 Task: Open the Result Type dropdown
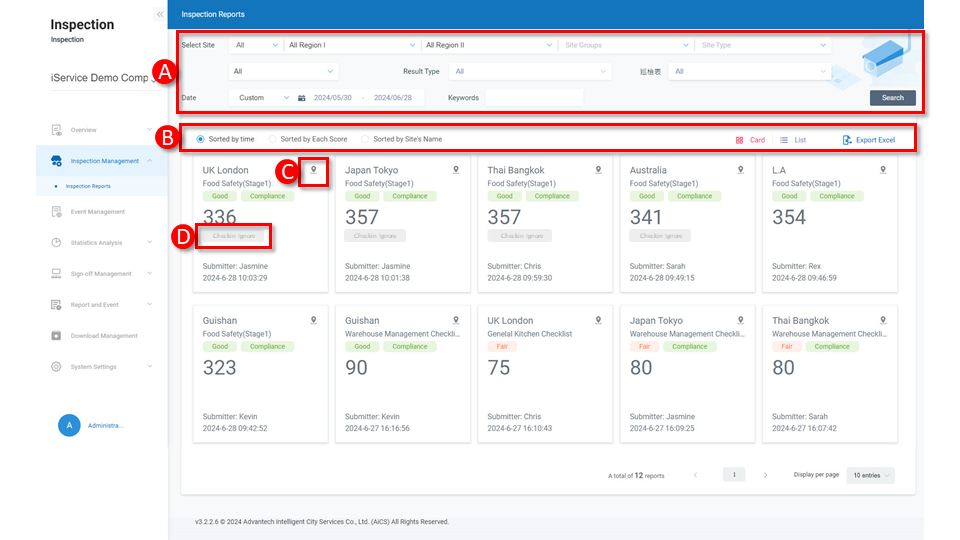click(530, 71)
